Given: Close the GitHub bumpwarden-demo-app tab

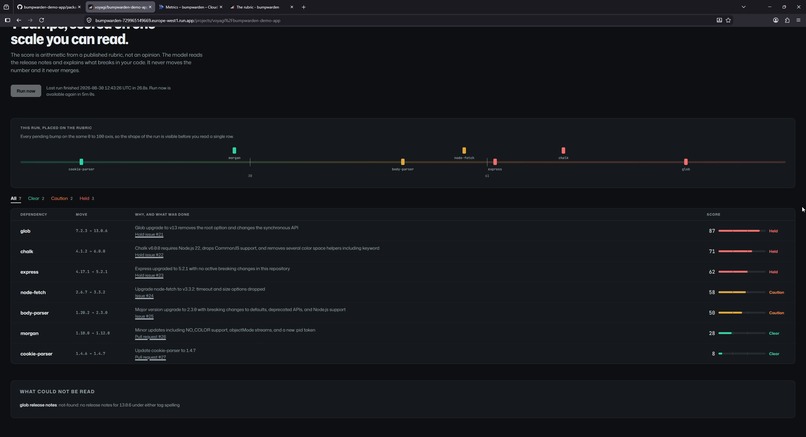Looking at the screenshot, I should [x=79, y=7].
